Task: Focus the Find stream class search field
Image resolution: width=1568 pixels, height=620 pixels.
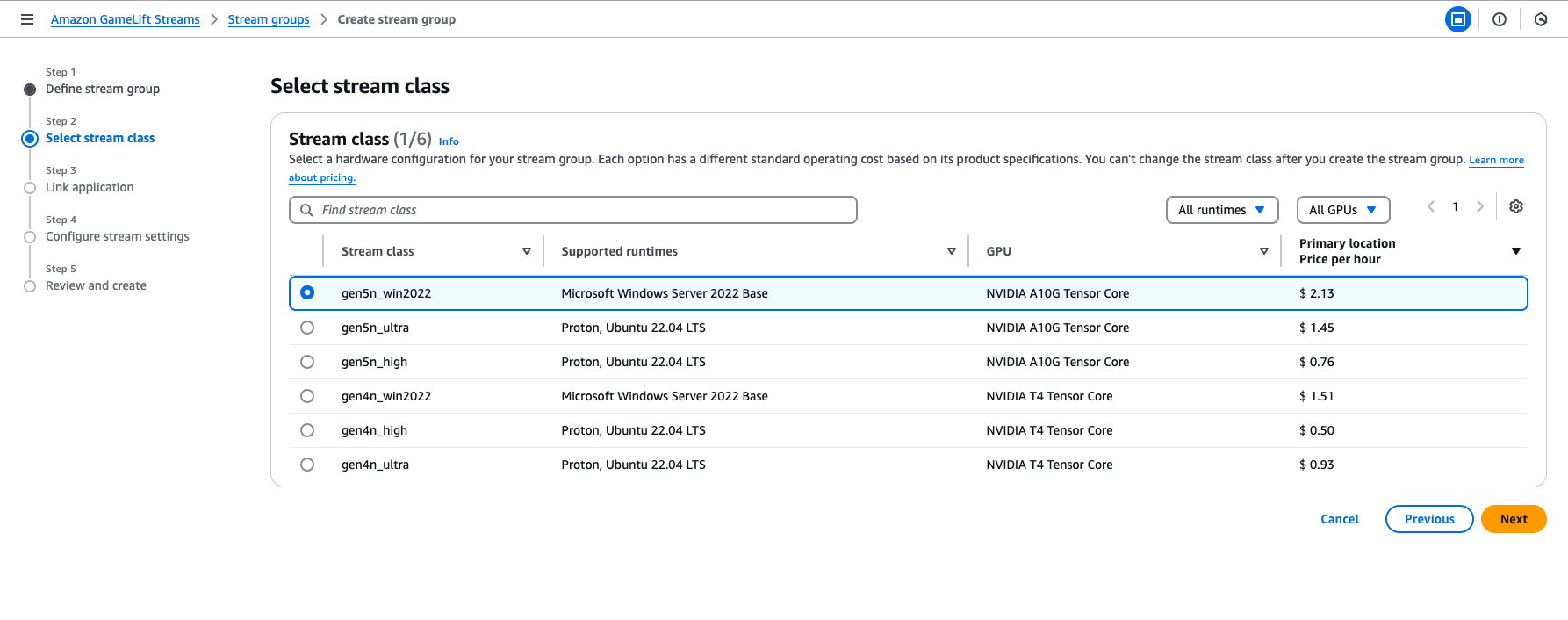Action: [579, 210]
